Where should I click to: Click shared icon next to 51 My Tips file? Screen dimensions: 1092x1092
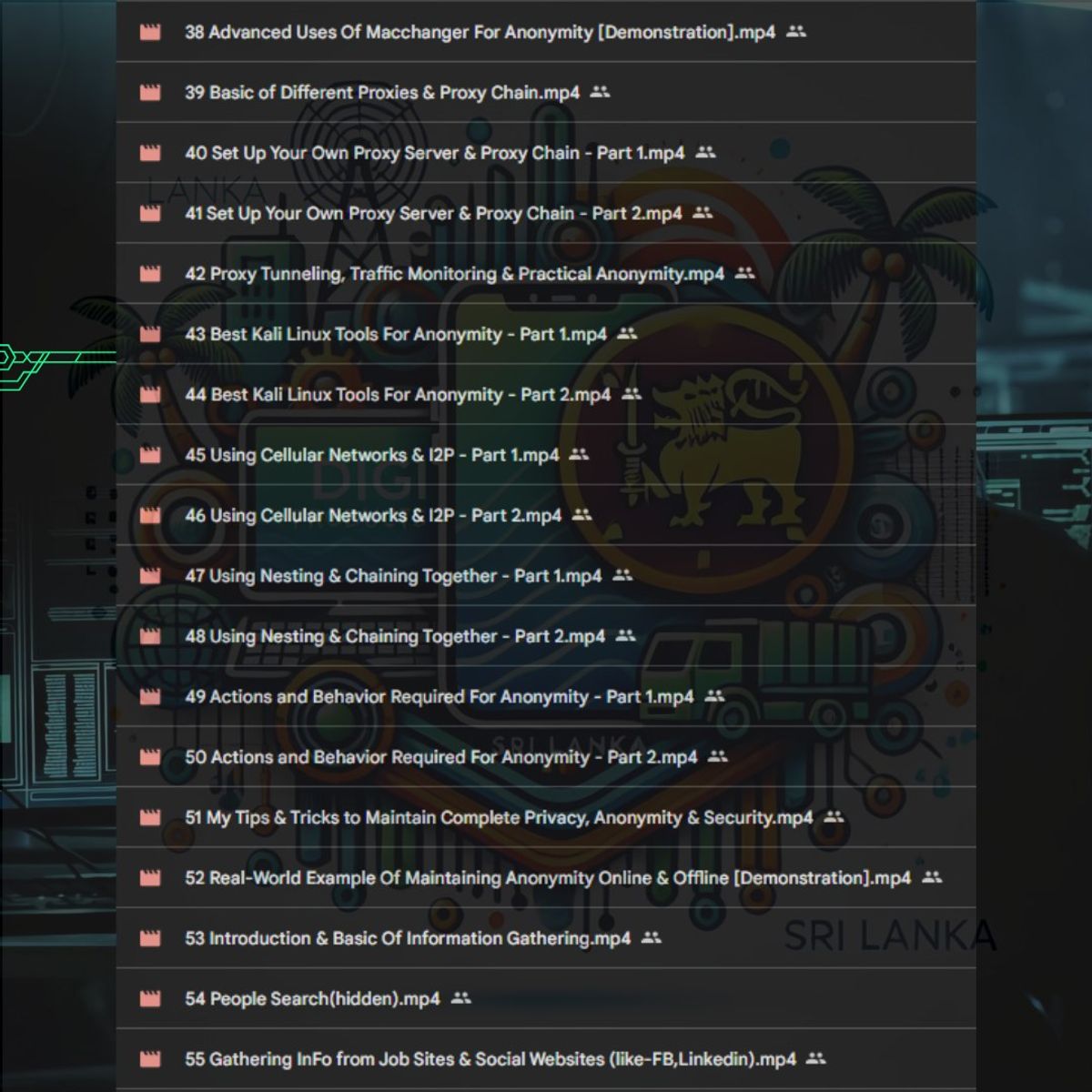[x=834, y=817]
